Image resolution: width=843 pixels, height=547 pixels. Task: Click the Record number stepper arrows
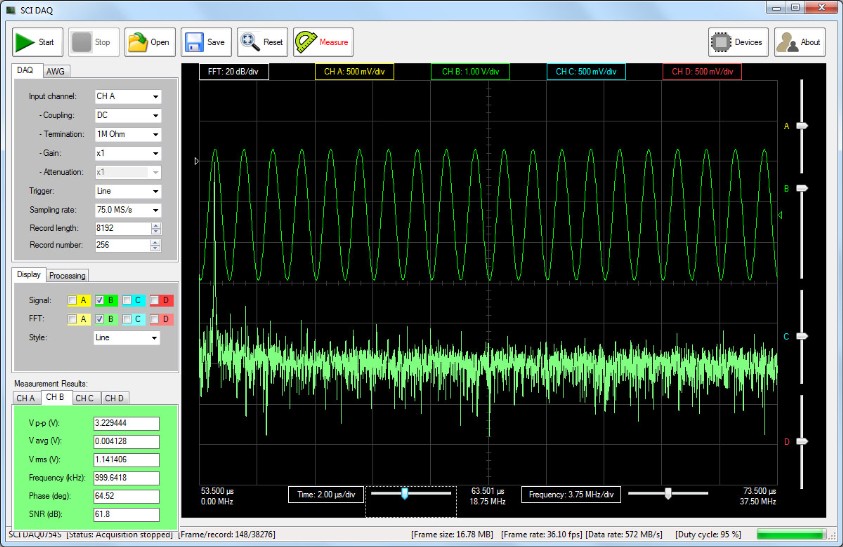coord(155,245)
